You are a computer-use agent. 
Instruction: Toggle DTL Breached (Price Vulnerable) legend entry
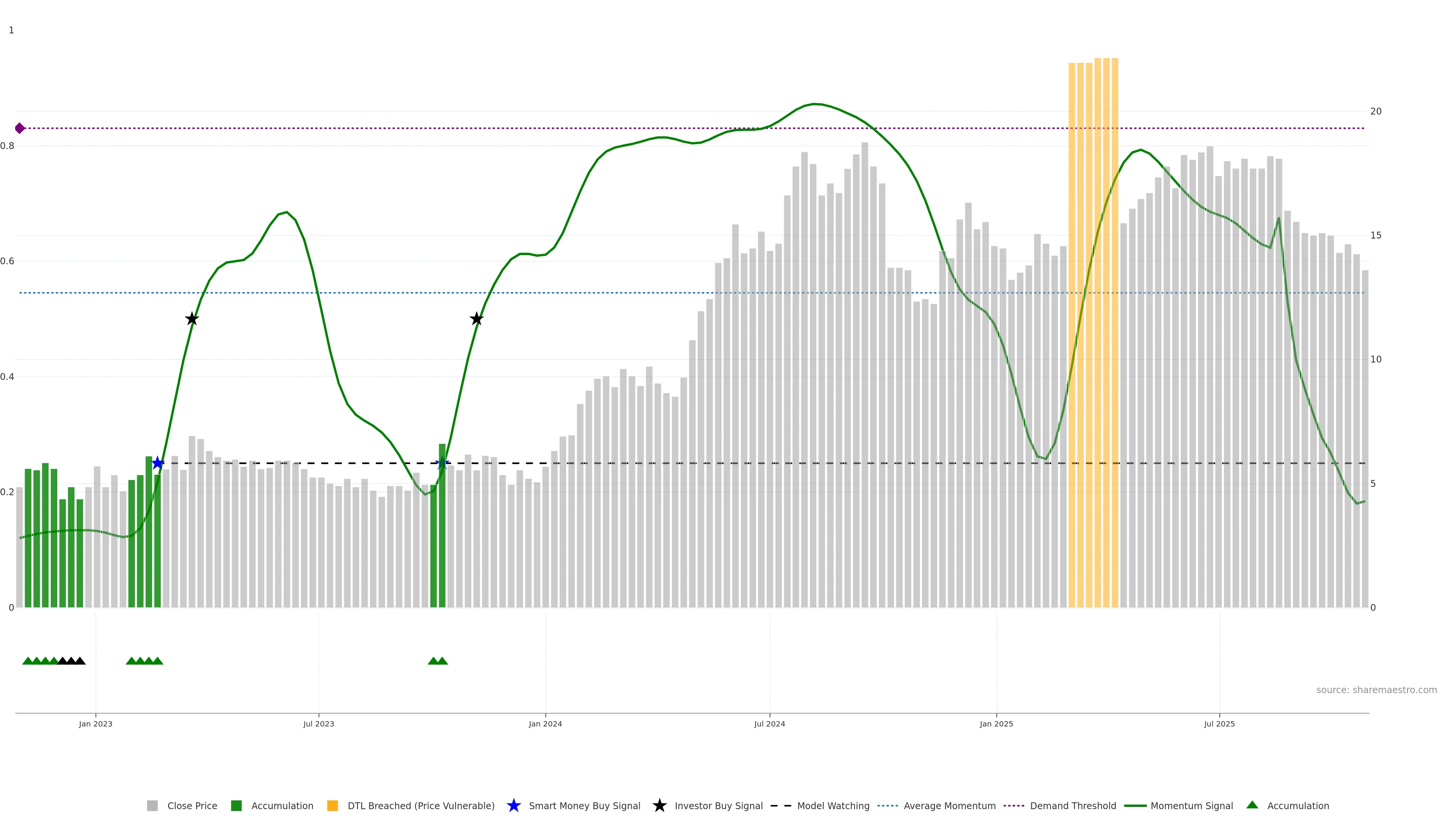tap(420, 806)
